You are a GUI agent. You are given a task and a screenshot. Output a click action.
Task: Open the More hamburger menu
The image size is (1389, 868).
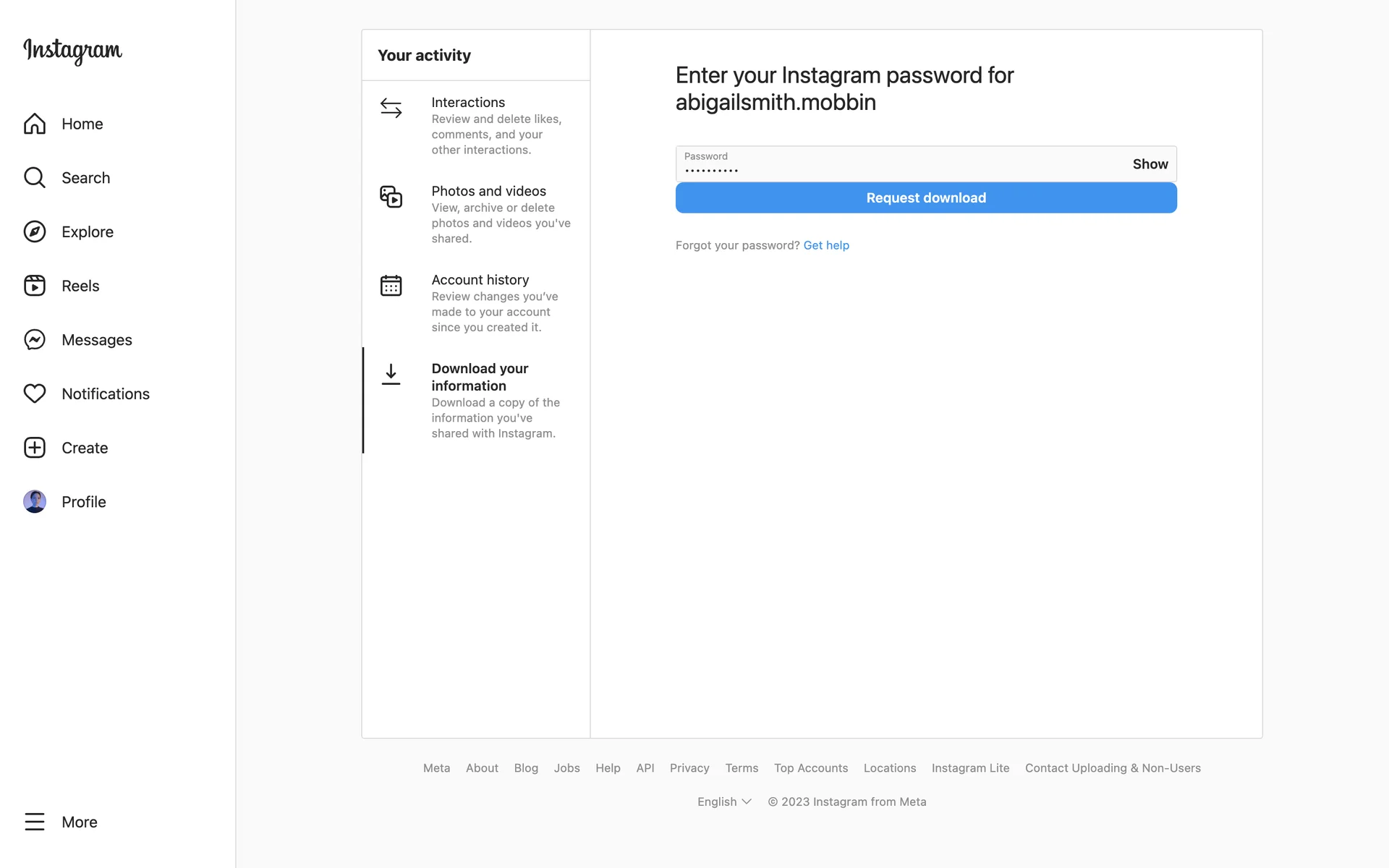[35, 822]
